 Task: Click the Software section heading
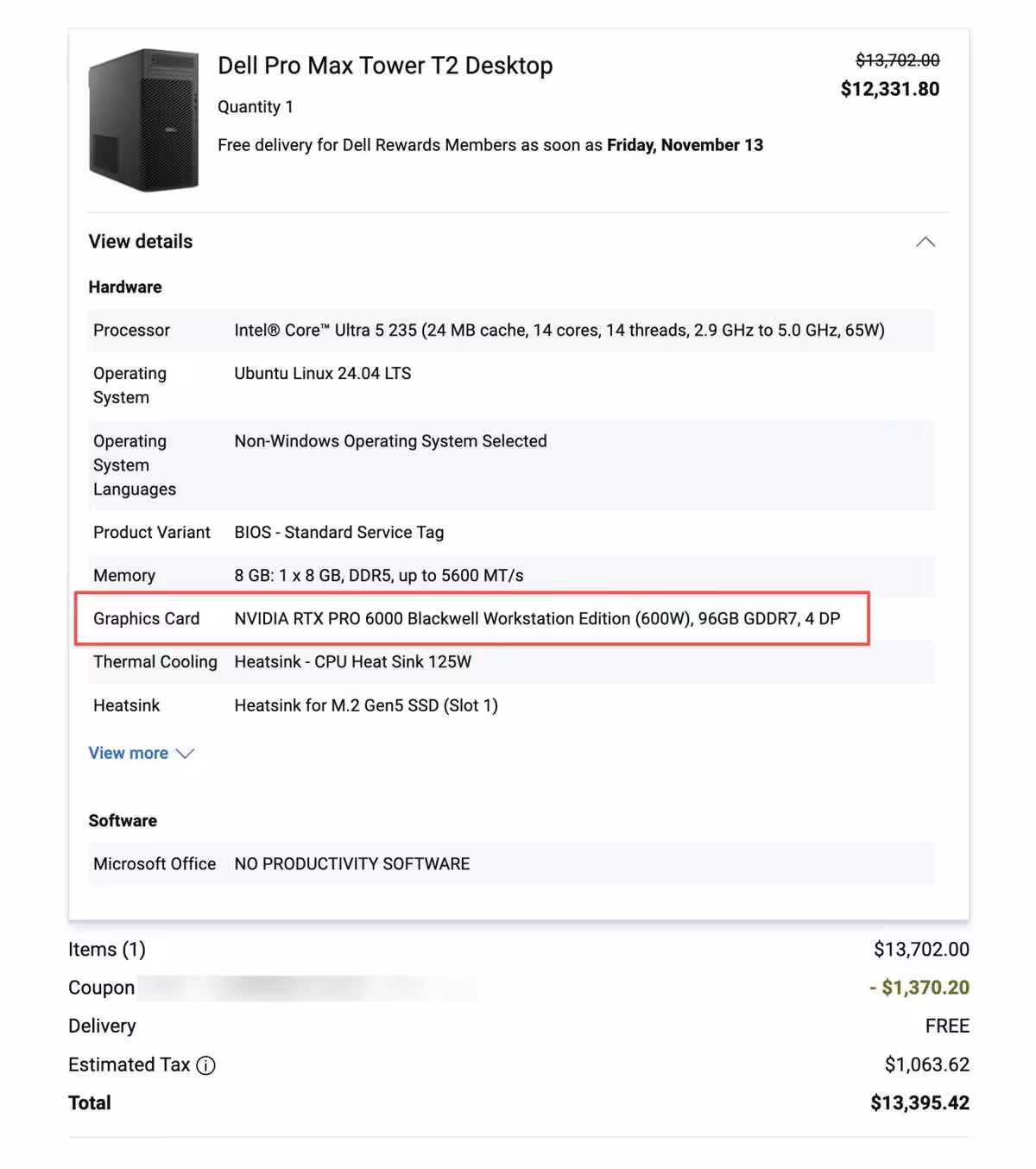click(123, 820)
